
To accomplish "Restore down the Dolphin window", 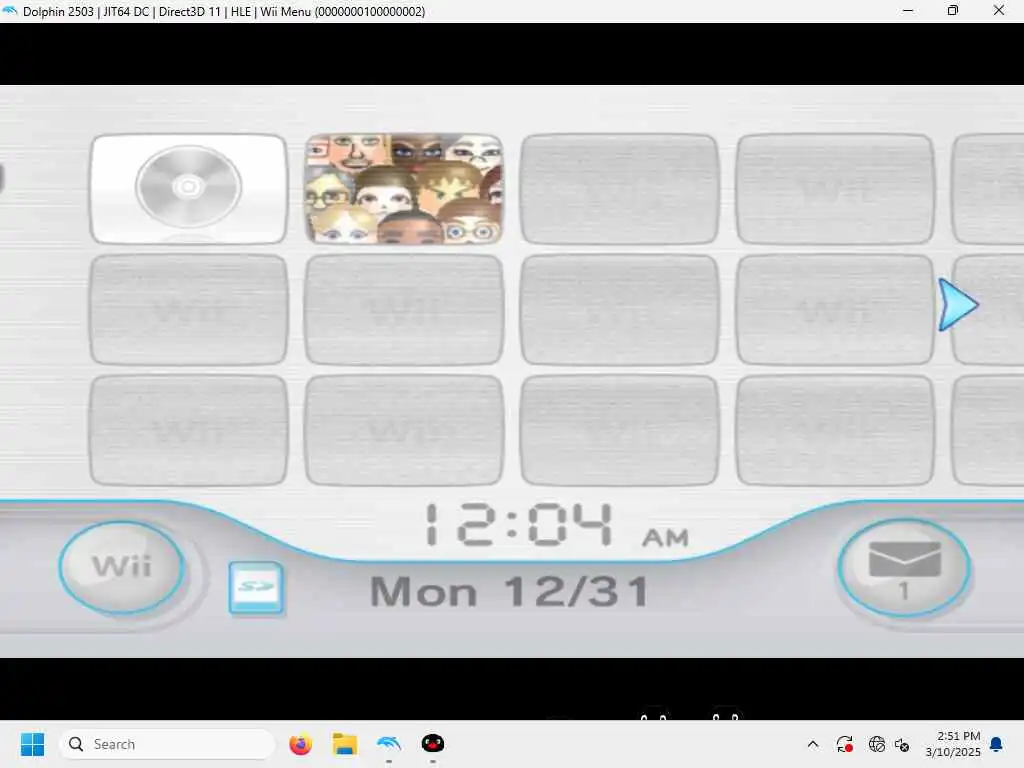I will coord(953,11).
